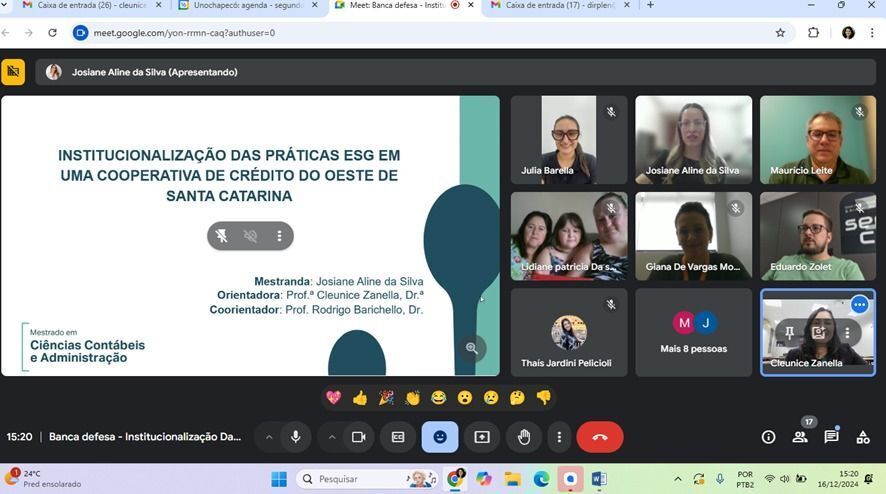Open presentation tile more options menu
Viewport: 886px width, 494px height.
[279, 236]
